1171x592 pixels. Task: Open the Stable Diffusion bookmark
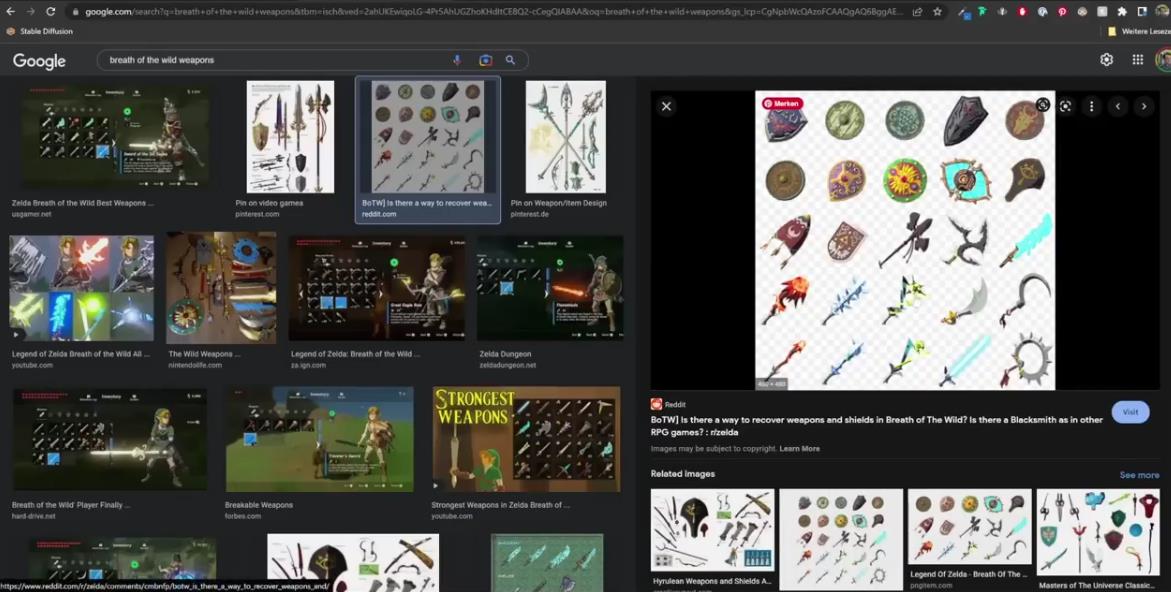tap(40, 31)
